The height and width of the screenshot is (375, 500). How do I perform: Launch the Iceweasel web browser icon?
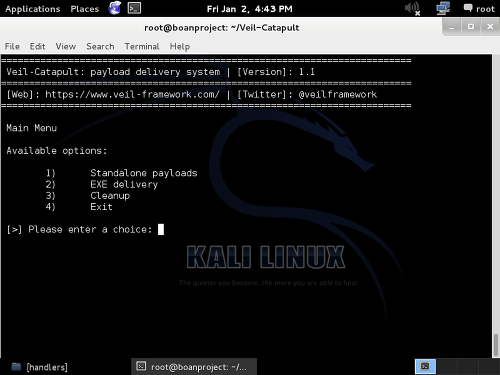[115, 8]
